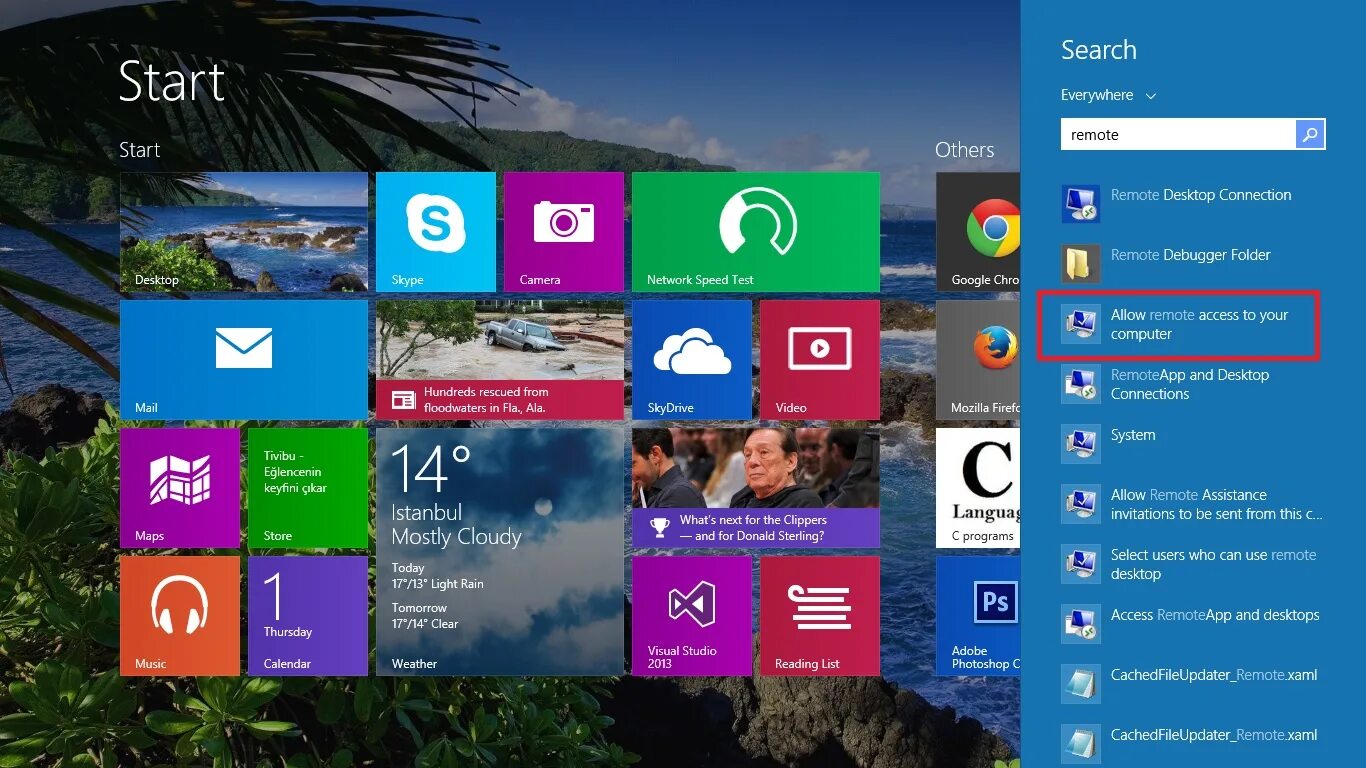Select 'Allow remote access to your computer'

[1193, 324]
